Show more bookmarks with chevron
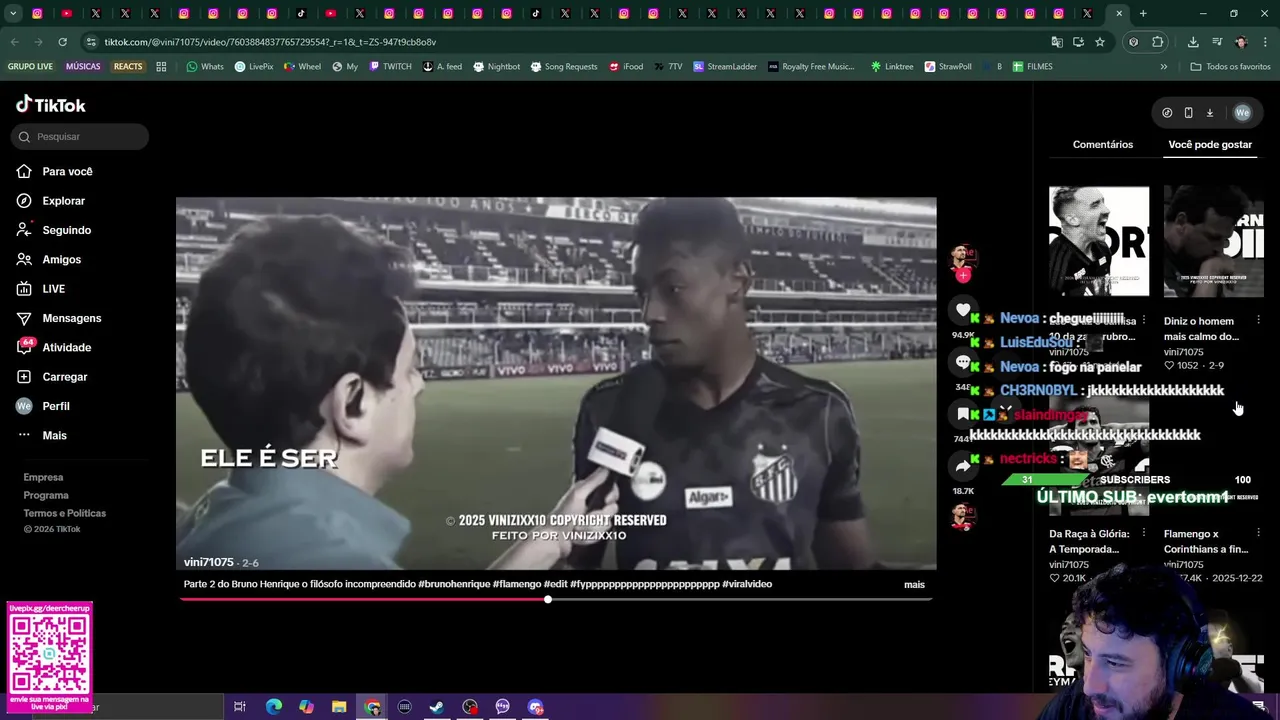This screenshot has width=1280, height=720. tap(1163, 67)
